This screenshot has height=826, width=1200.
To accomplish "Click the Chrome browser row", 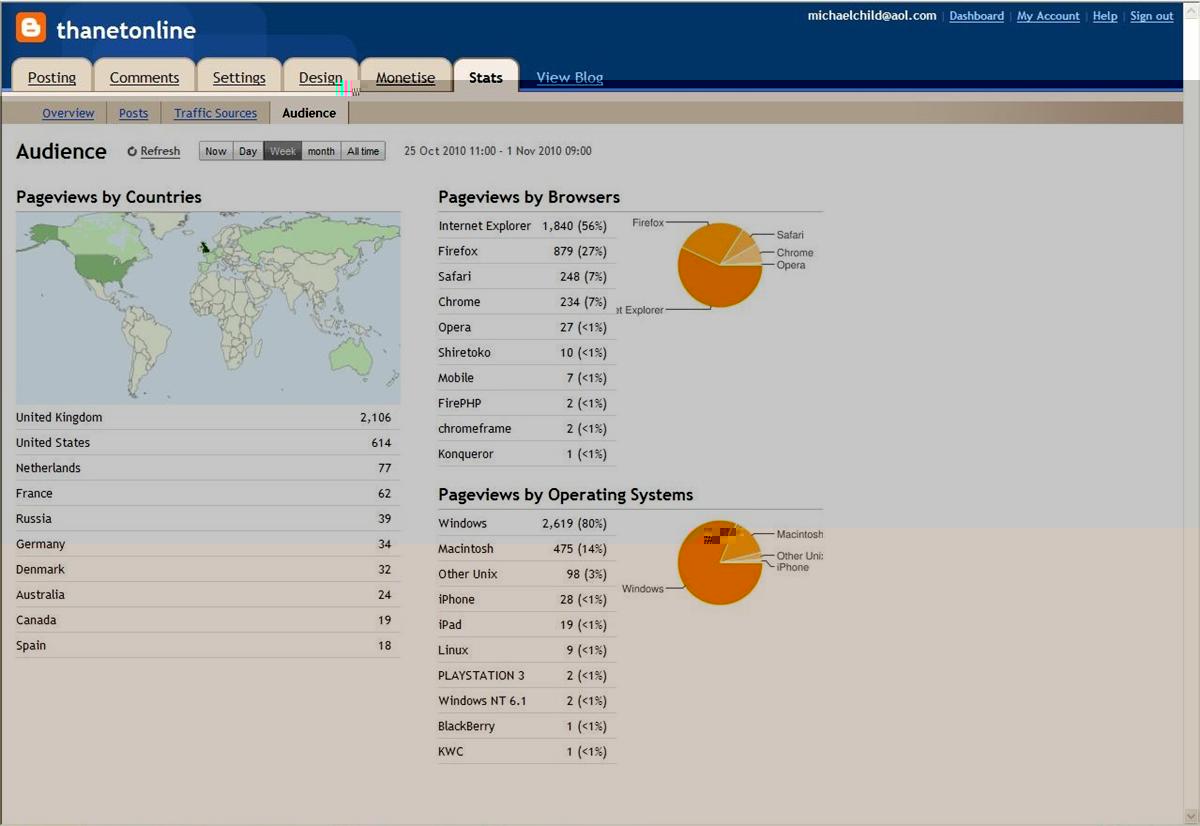I will click(x=527, y=302).
